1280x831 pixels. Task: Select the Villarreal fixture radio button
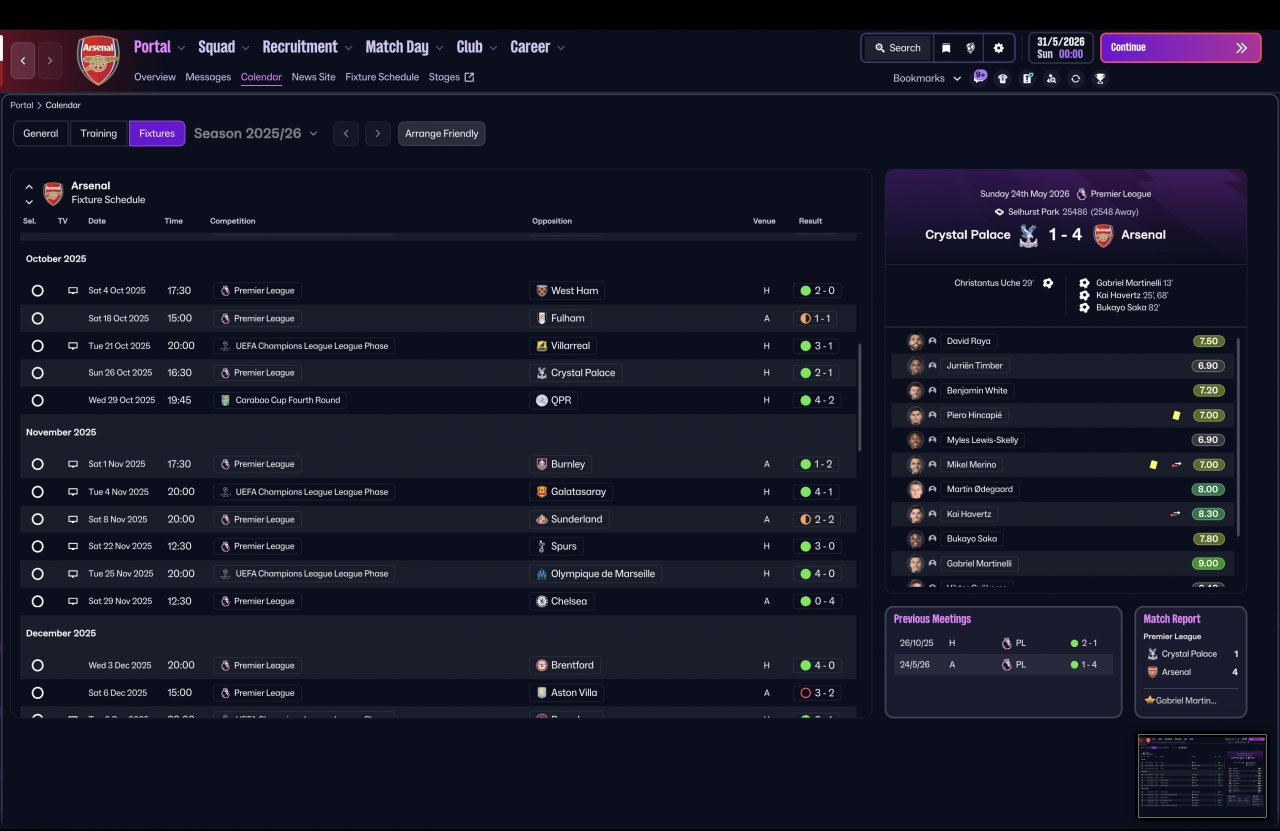[37, 346]
